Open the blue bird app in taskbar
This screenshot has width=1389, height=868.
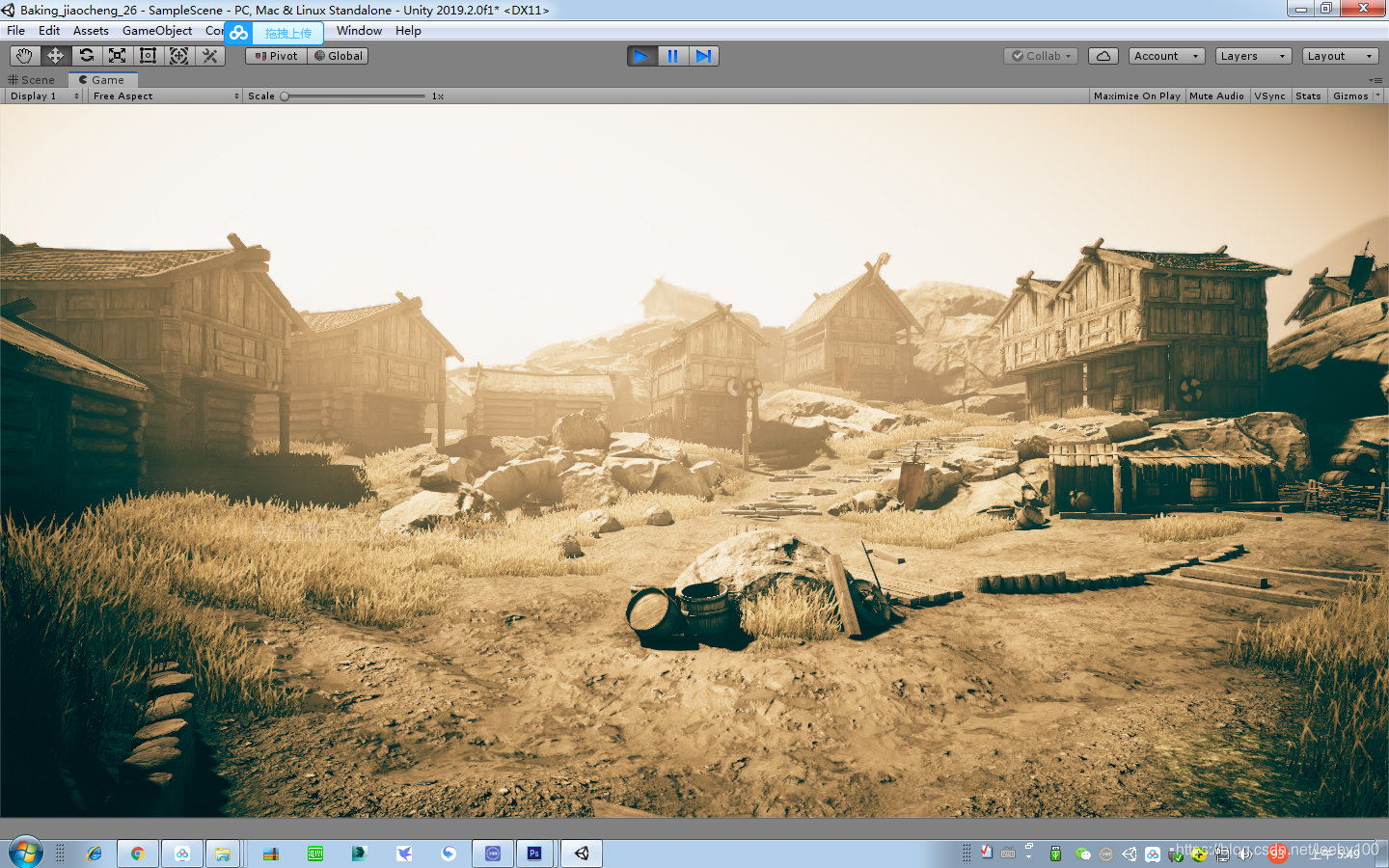(404, 854)
